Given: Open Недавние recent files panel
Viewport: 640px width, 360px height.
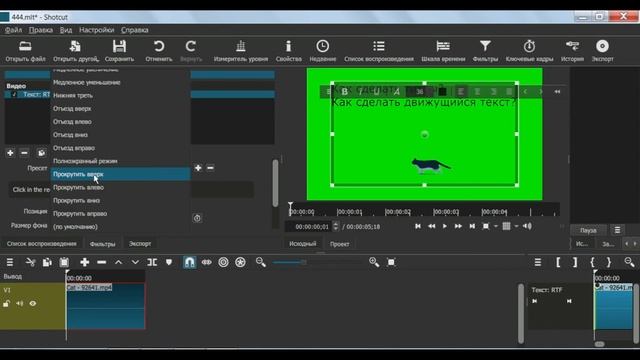Looking at the screenshot, I should [322, 51].
